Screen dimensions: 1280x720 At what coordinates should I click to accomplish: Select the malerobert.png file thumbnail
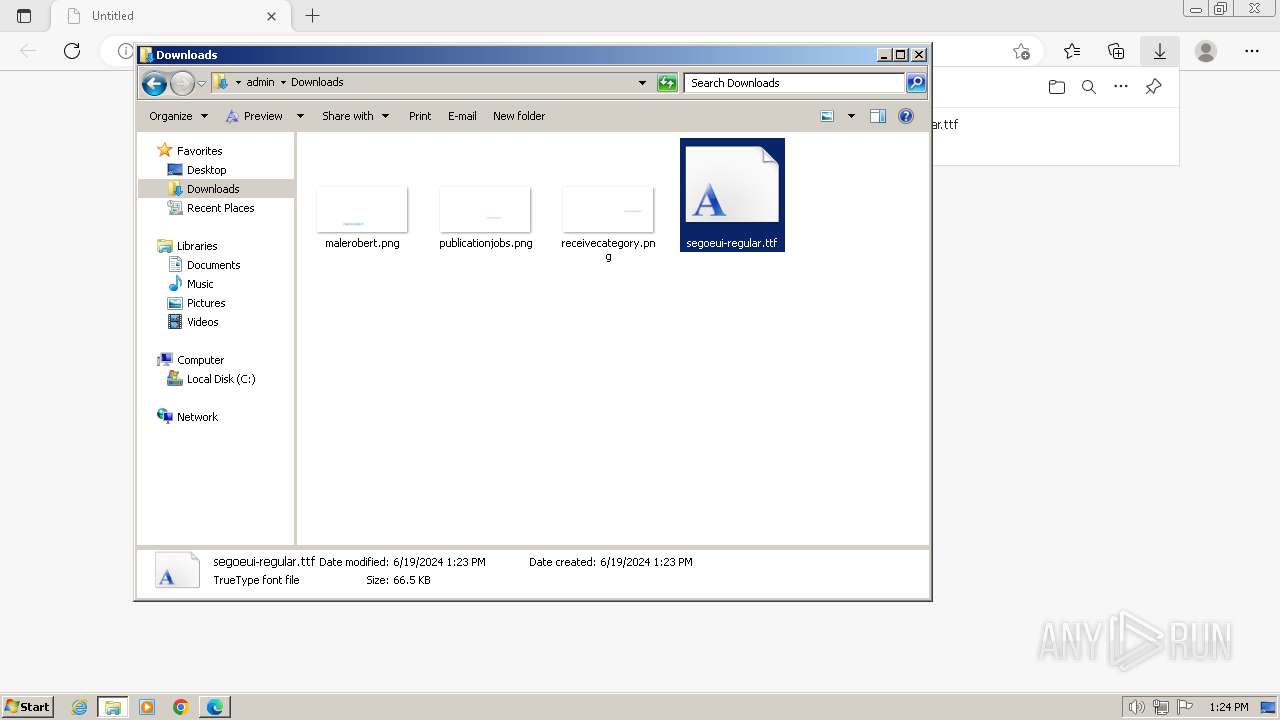(x=362, y=209)
